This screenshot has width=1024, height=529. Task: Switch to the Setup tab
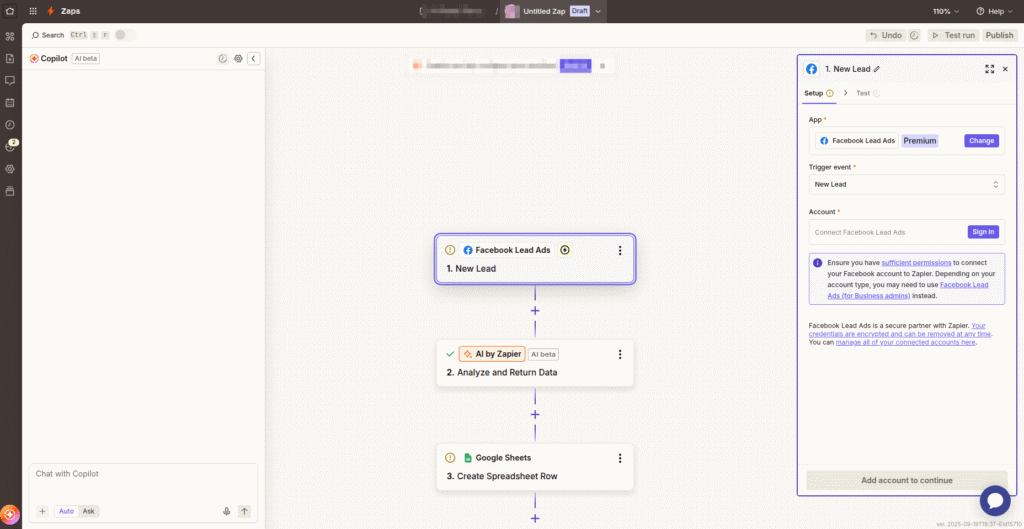[x=818, y=93]
